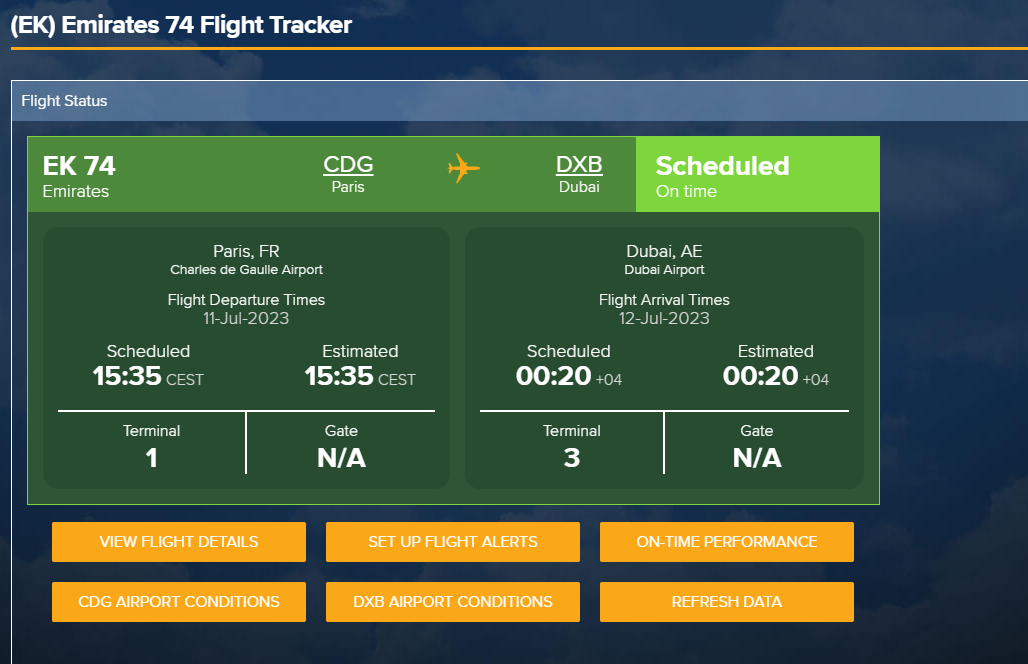Click the arrival date 12-Jul-2023
Image resolution: width=1028 pixels, height=664 pixels.
point(664,319)
